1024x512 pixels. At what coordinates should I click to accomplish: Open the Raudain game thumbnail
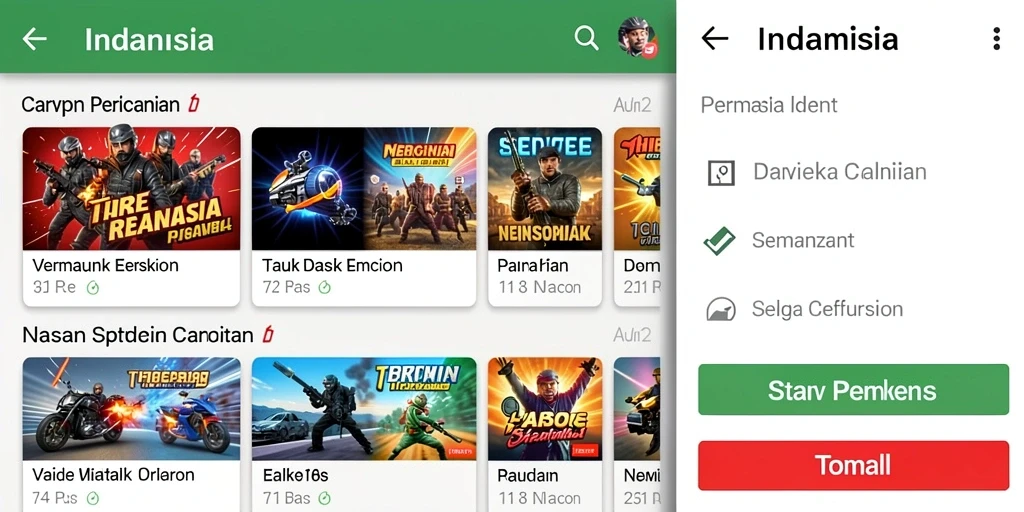(545, 409)
